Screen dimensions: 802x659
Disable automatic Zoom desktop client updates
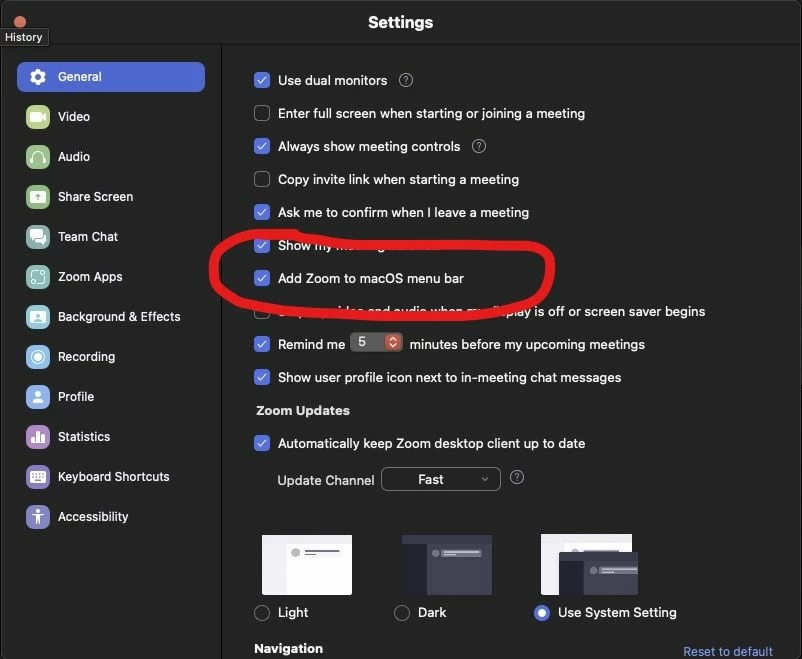(x=262, y=443)
